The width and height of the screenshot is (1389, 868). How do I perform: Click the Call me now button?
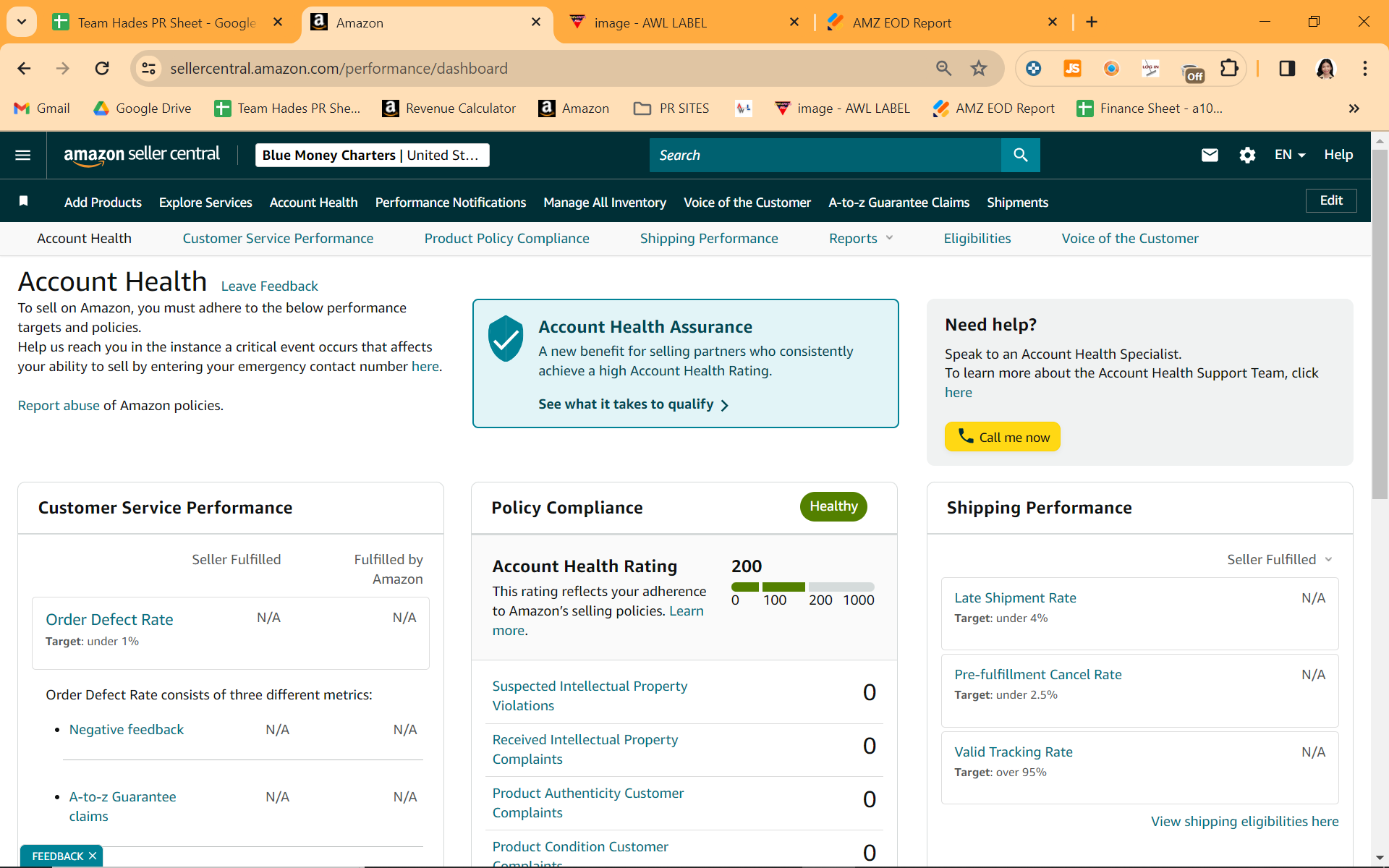1003,437
